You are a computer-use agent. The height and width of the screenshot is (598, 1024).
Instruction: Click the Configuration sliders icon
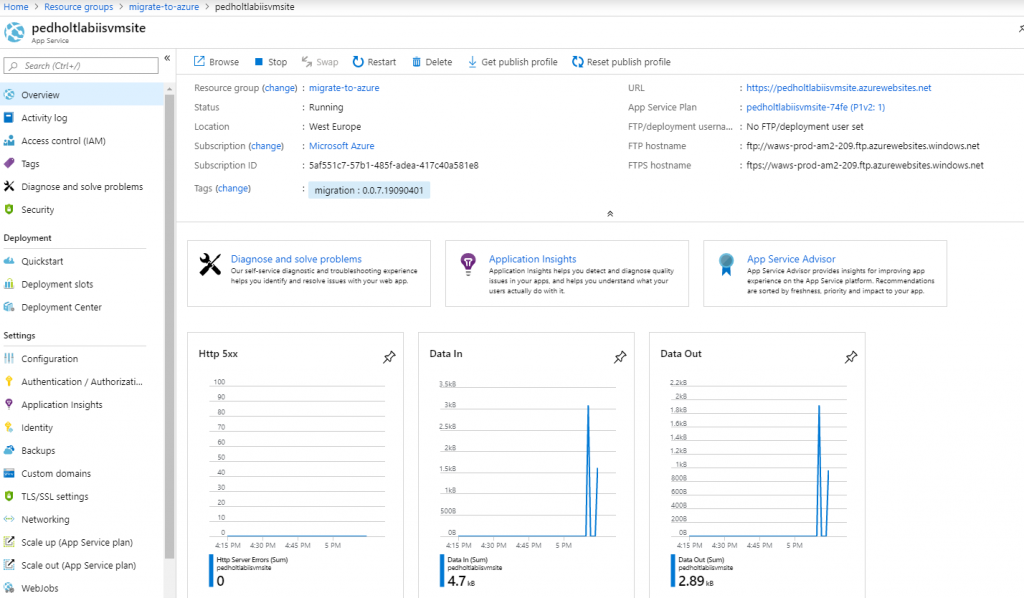tap(8, 358)
